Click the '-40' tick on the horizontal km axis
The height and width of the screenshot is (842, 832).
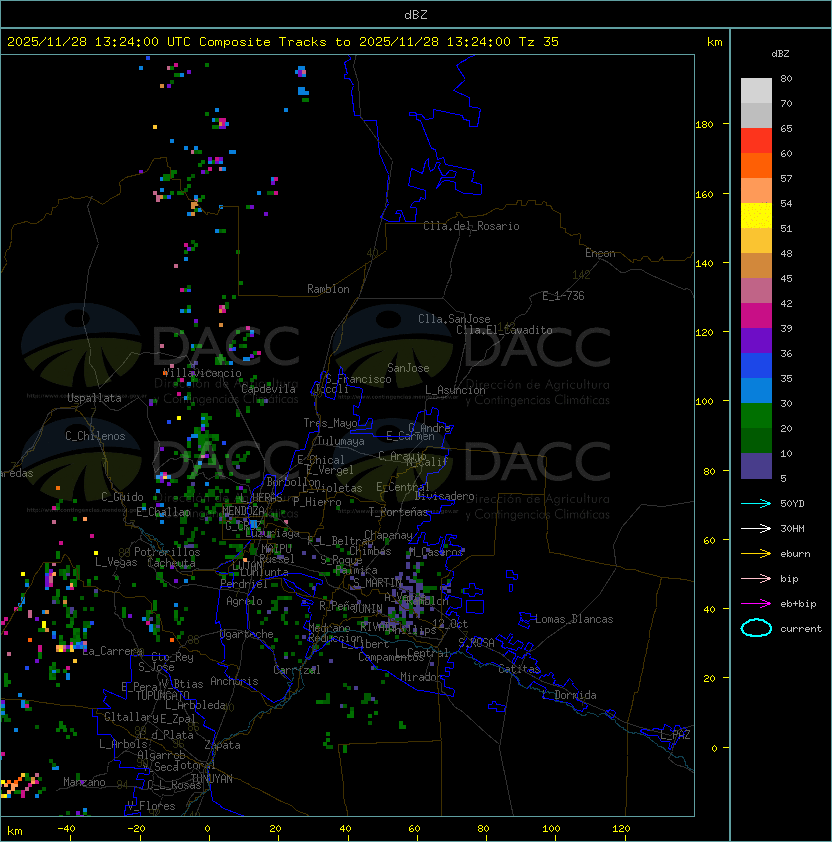click(x=67, y=829)
